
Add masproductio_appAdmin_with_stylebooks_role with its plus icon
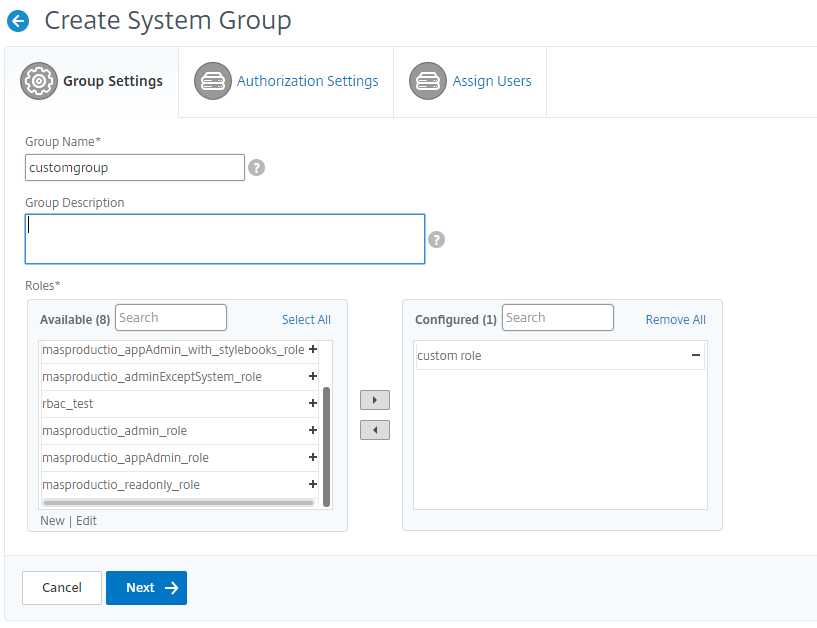point(313,349)
